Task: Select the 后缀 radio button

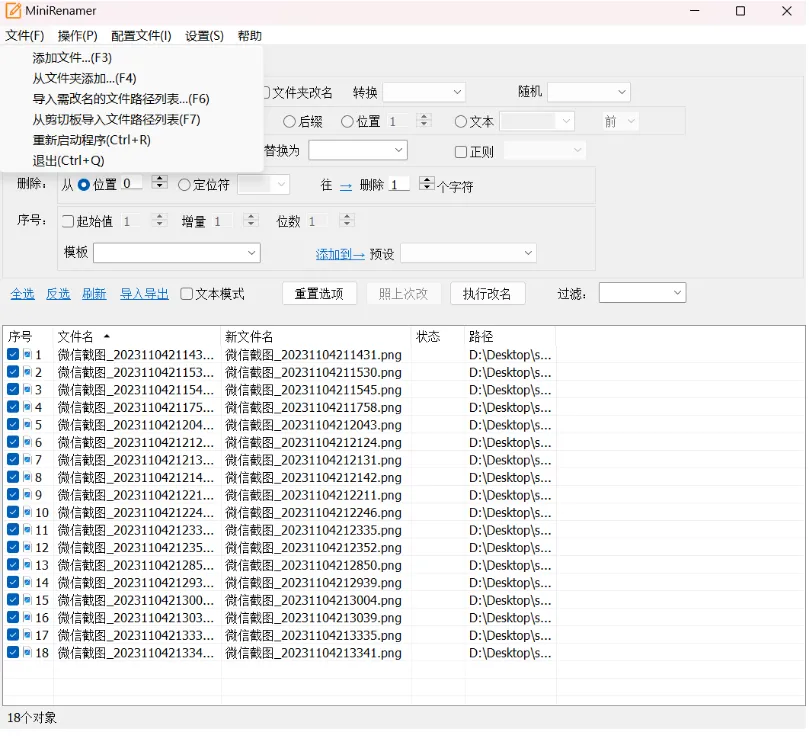Action: pyautogui.click(x=289, y=122)
